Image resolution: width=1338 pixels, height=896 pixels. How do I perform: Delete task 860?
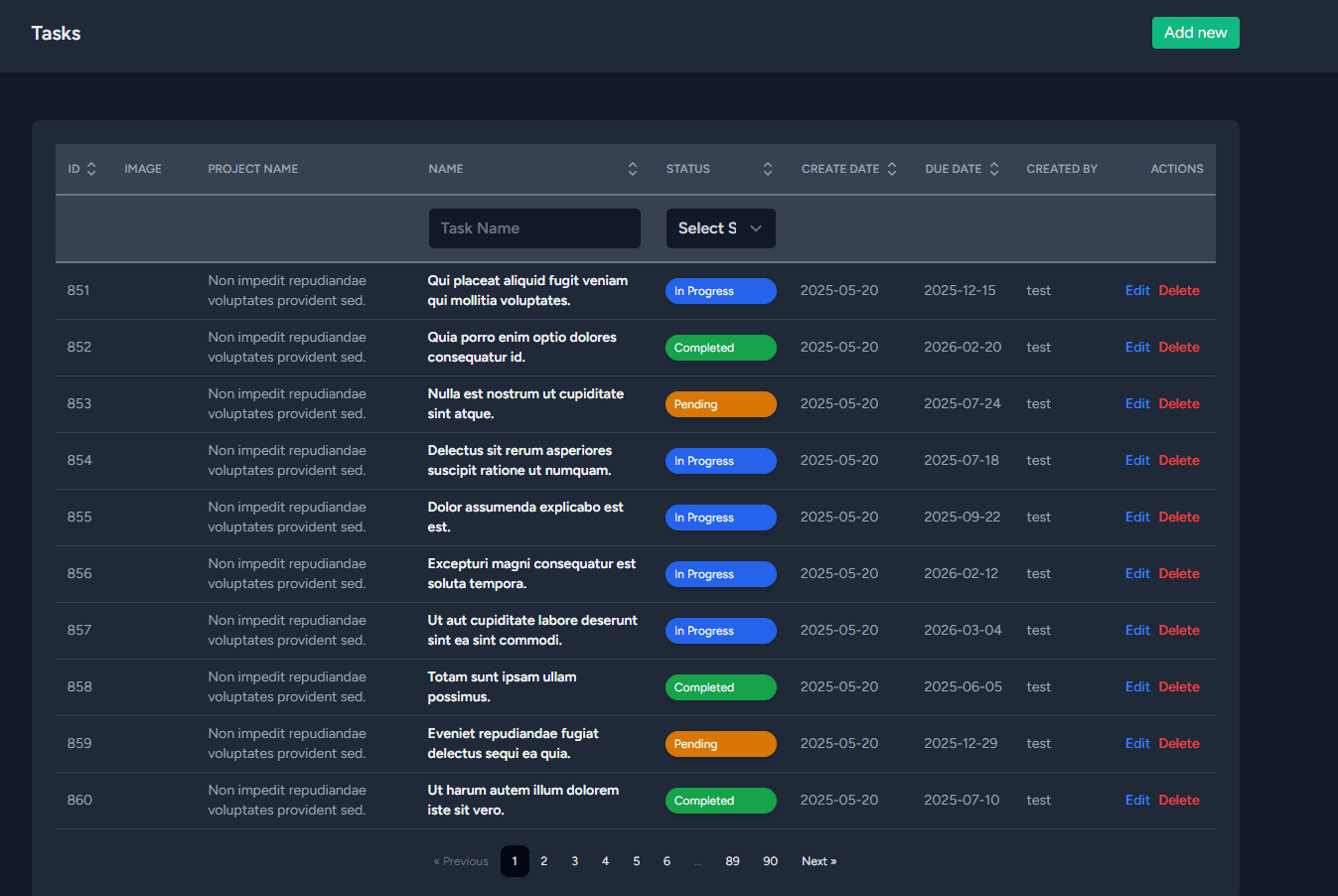click(1178, 800)
